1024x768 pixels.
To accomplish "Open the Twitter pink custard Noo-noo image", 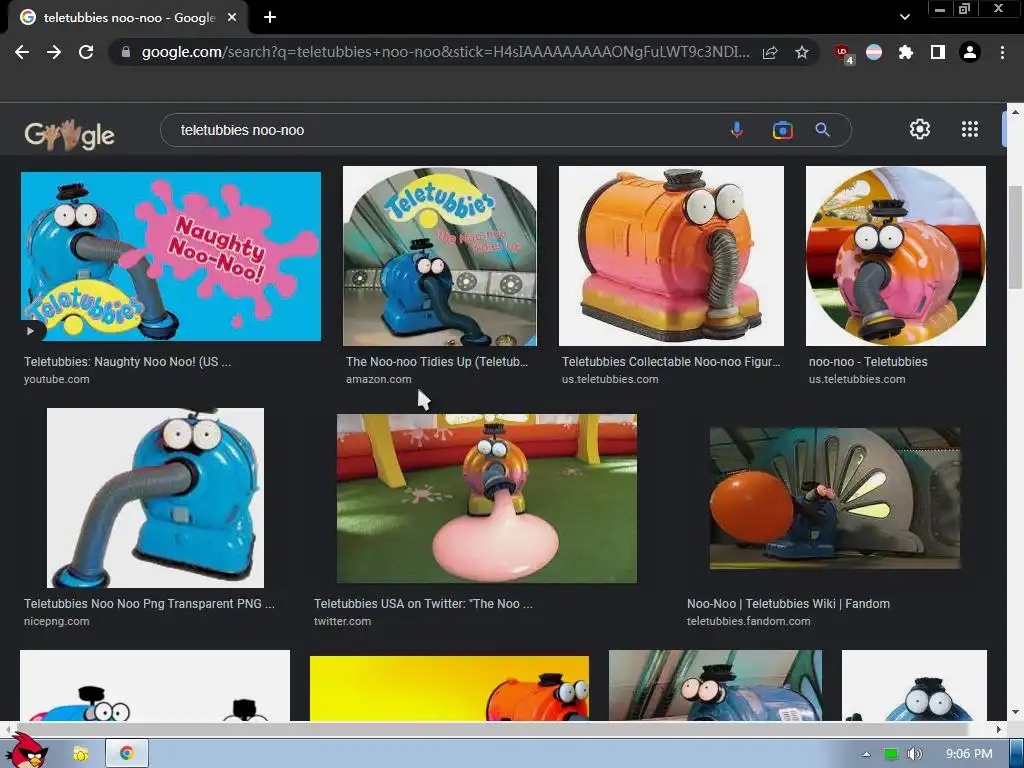I will pos(487,498).
